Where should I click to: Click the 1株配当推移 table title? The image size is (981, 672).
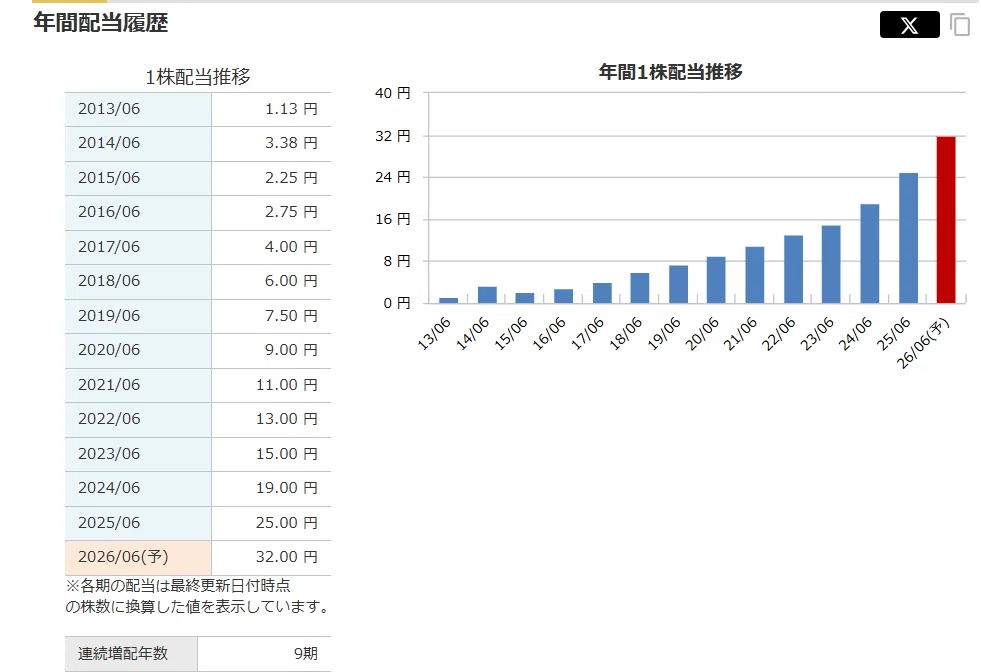198,77
